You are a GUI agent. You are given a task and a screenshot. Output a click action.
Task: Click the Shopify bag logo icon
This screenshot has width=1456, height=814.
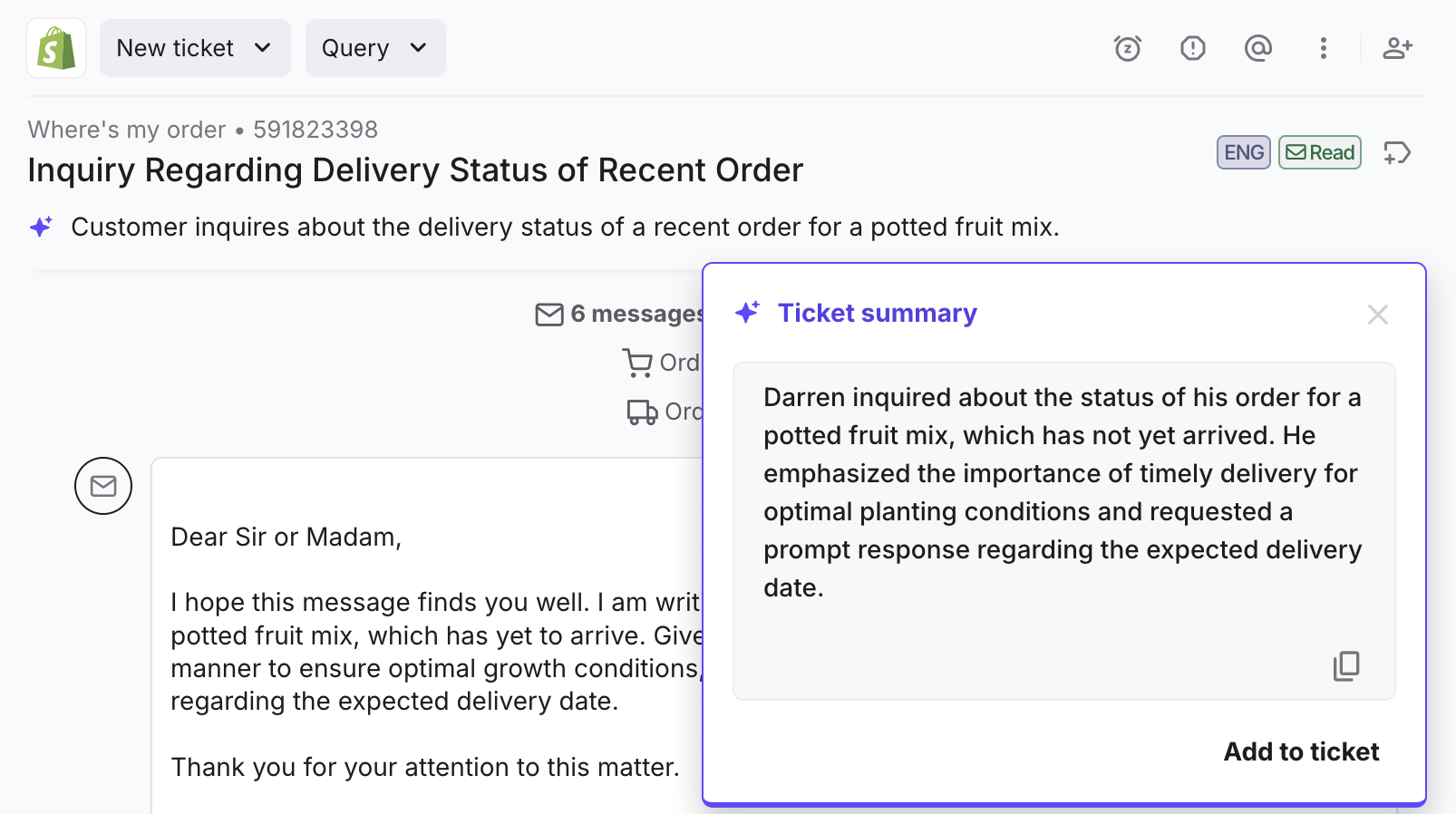[56, 48]
